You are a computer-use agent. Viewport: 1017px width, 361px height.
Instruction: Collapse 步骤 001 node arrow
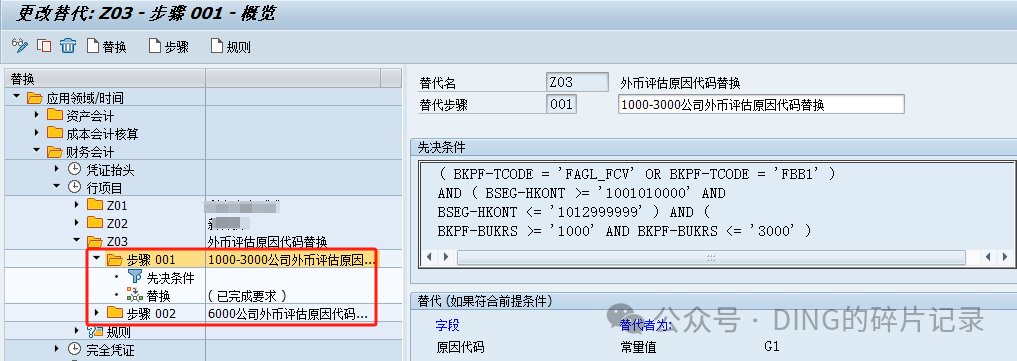pyautogui.click(x=97, y=259)
